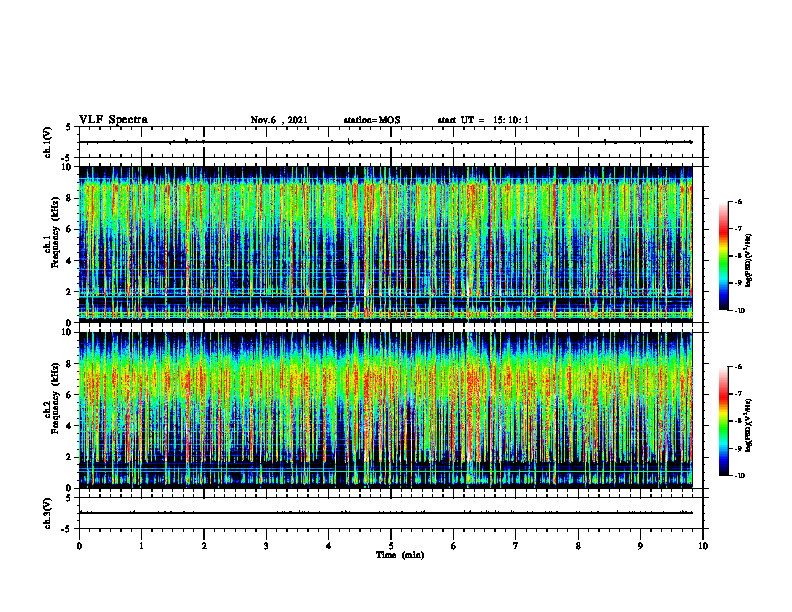Click the time axis tick label "1"

coord(141,546)
